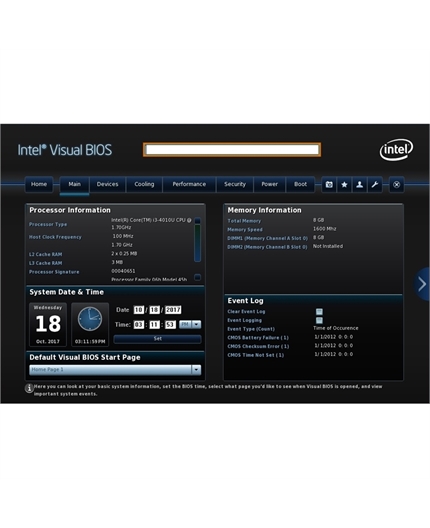The width and height of the screenshot is (430, 528).
Task: Click the Processor Information scrollbar thumb
Action: [198, 243]
